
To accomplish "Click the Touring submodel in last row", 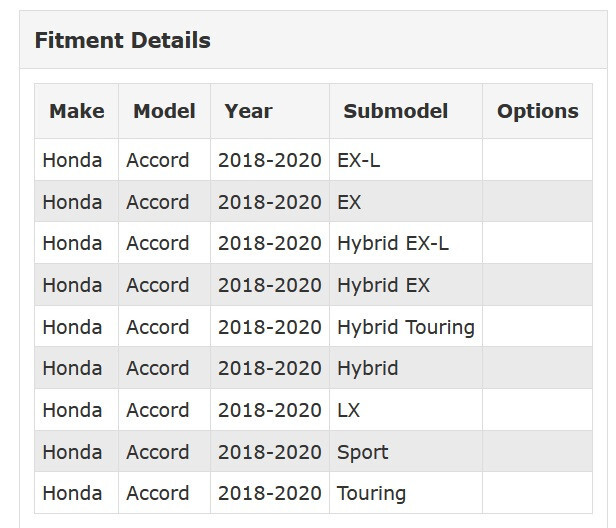I will (x=406, y=493).
